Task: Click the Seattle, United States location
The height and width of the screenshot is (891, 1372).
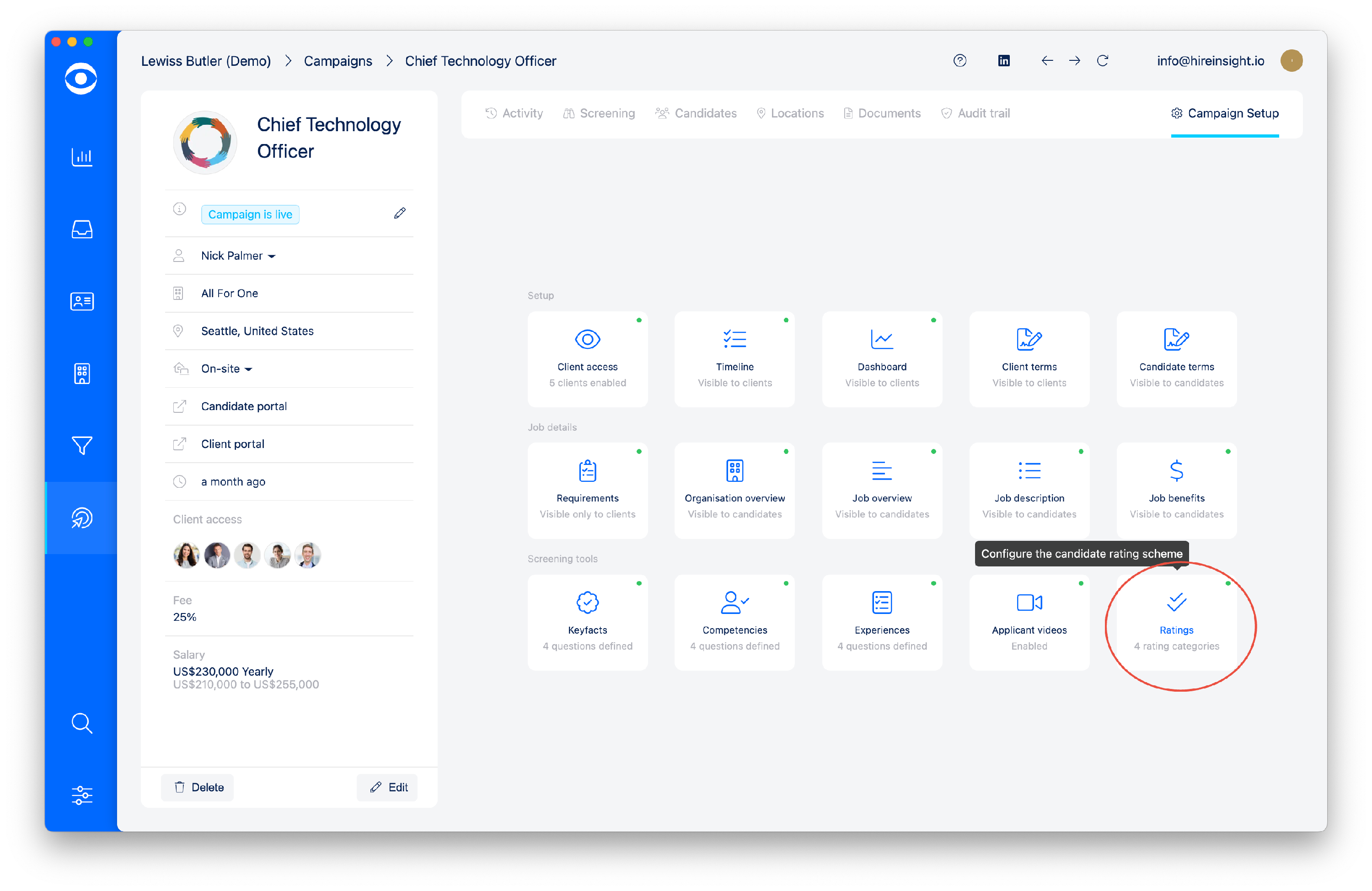Action: [x=257, y=331]
